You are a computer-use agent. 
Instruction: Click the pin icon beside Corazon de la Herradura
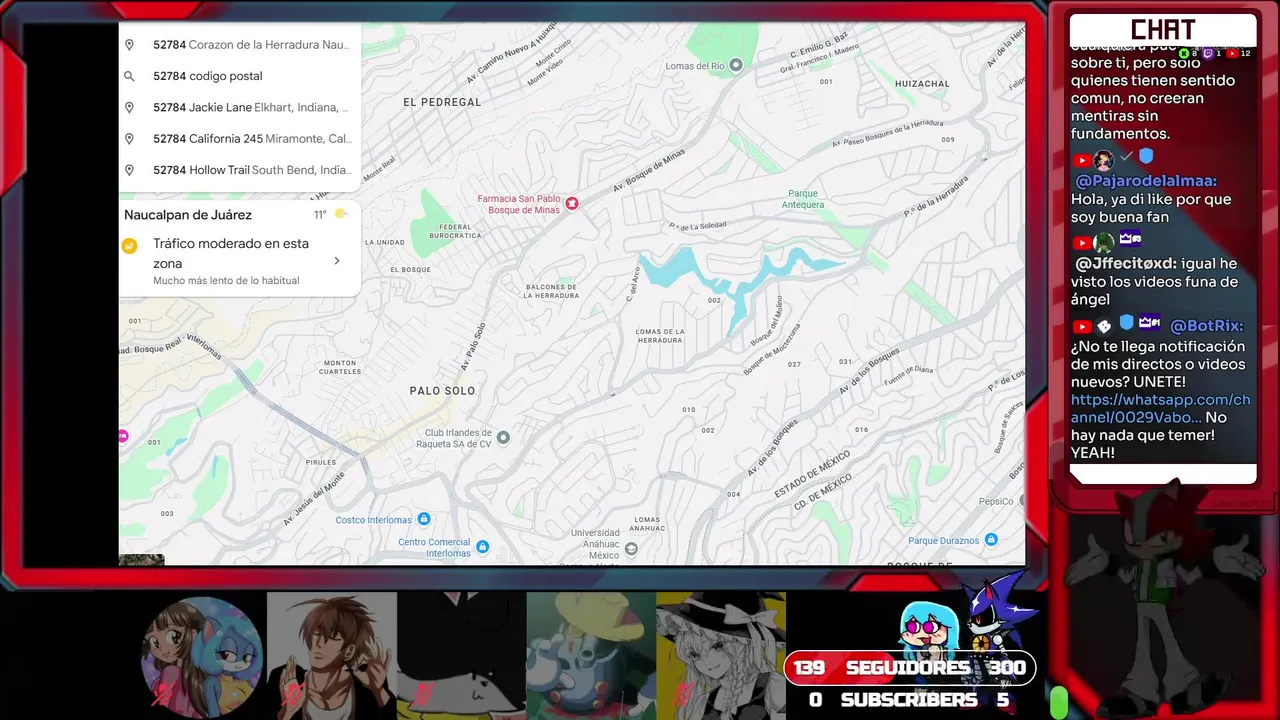[x=129, y=45]
